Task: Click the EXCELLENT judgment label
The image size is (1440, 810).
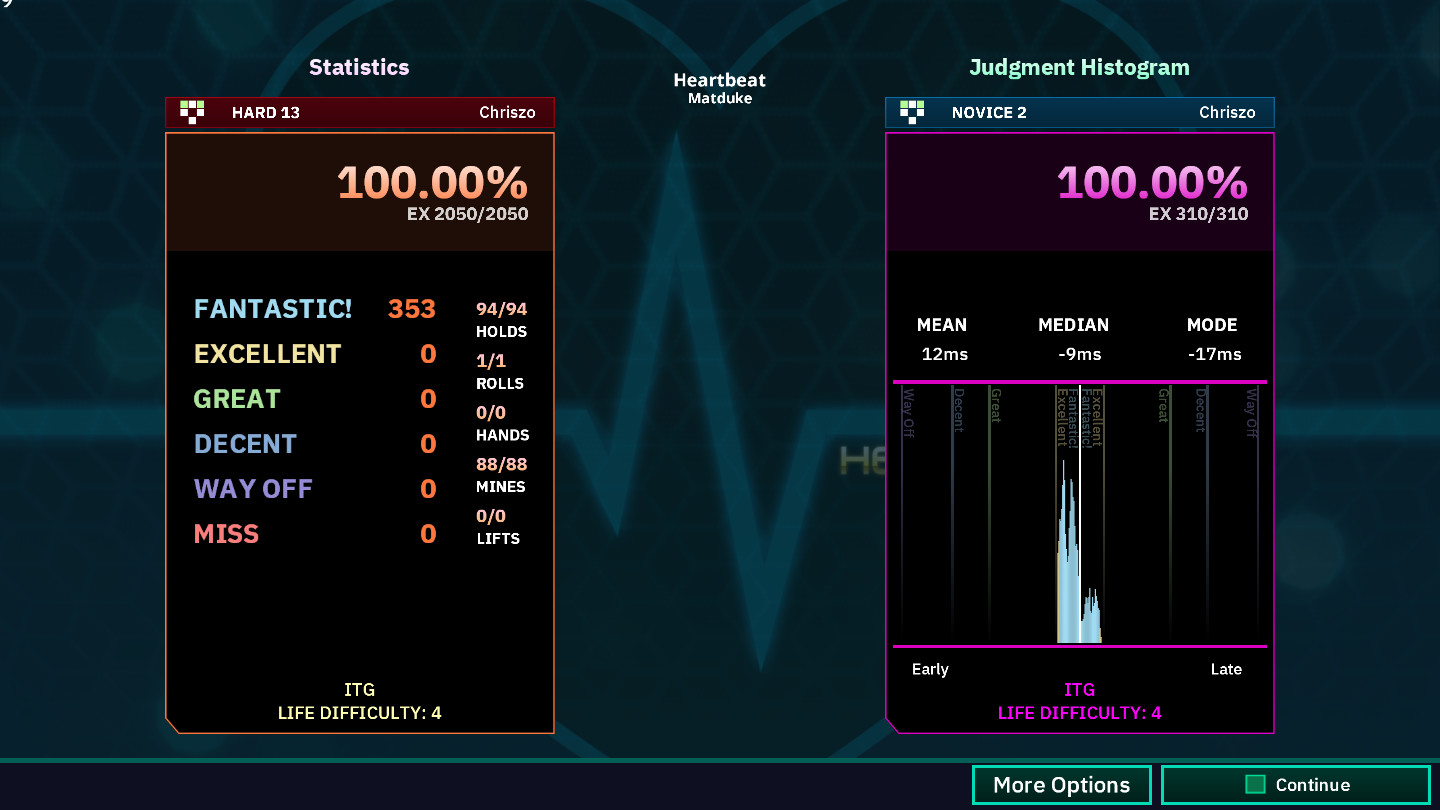Action: [267, 354]
